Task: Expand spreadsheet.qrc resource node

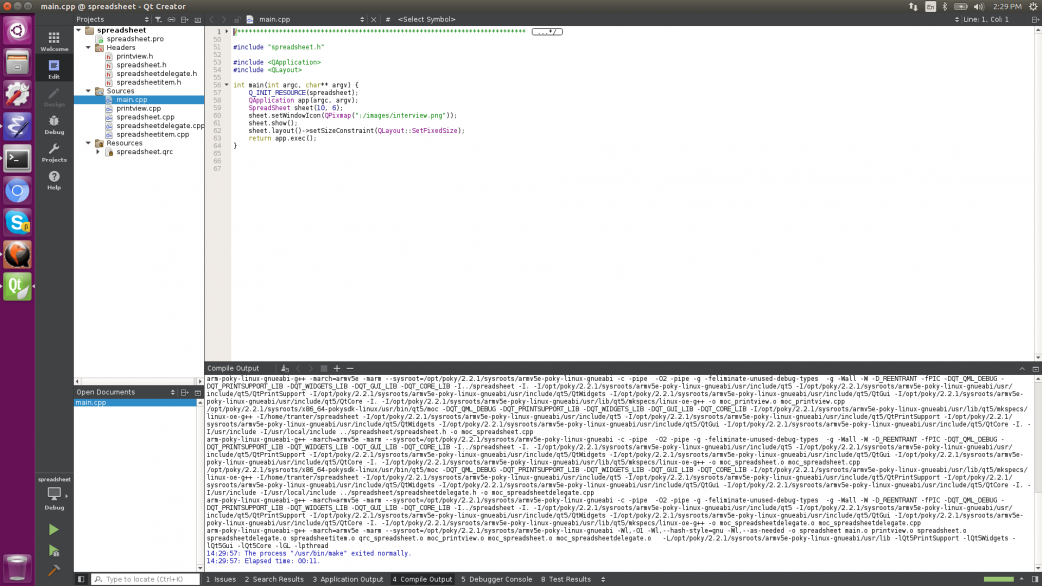Action: [98, 152]
